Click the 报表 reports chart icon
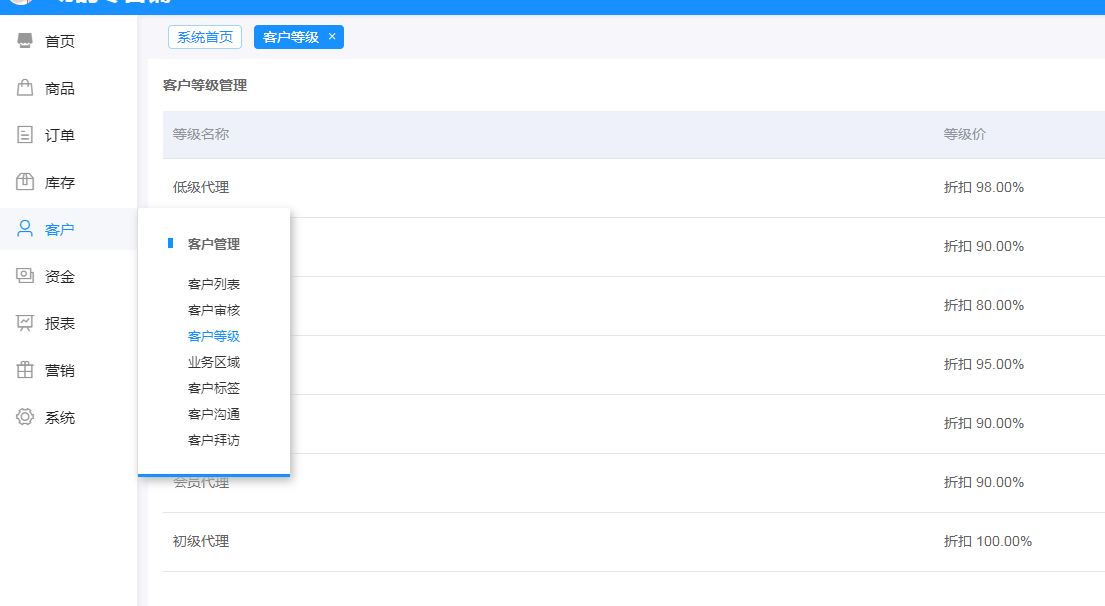Image resolution: width=1105 pixels, height=606 pixels. 25,323
